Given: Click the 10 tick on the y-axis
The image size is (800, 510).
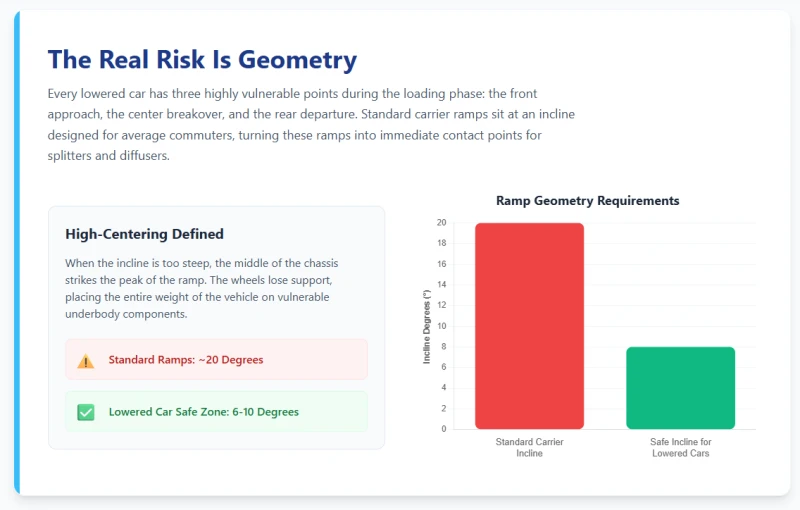Looking at the screenshot, I should (442, 326).
